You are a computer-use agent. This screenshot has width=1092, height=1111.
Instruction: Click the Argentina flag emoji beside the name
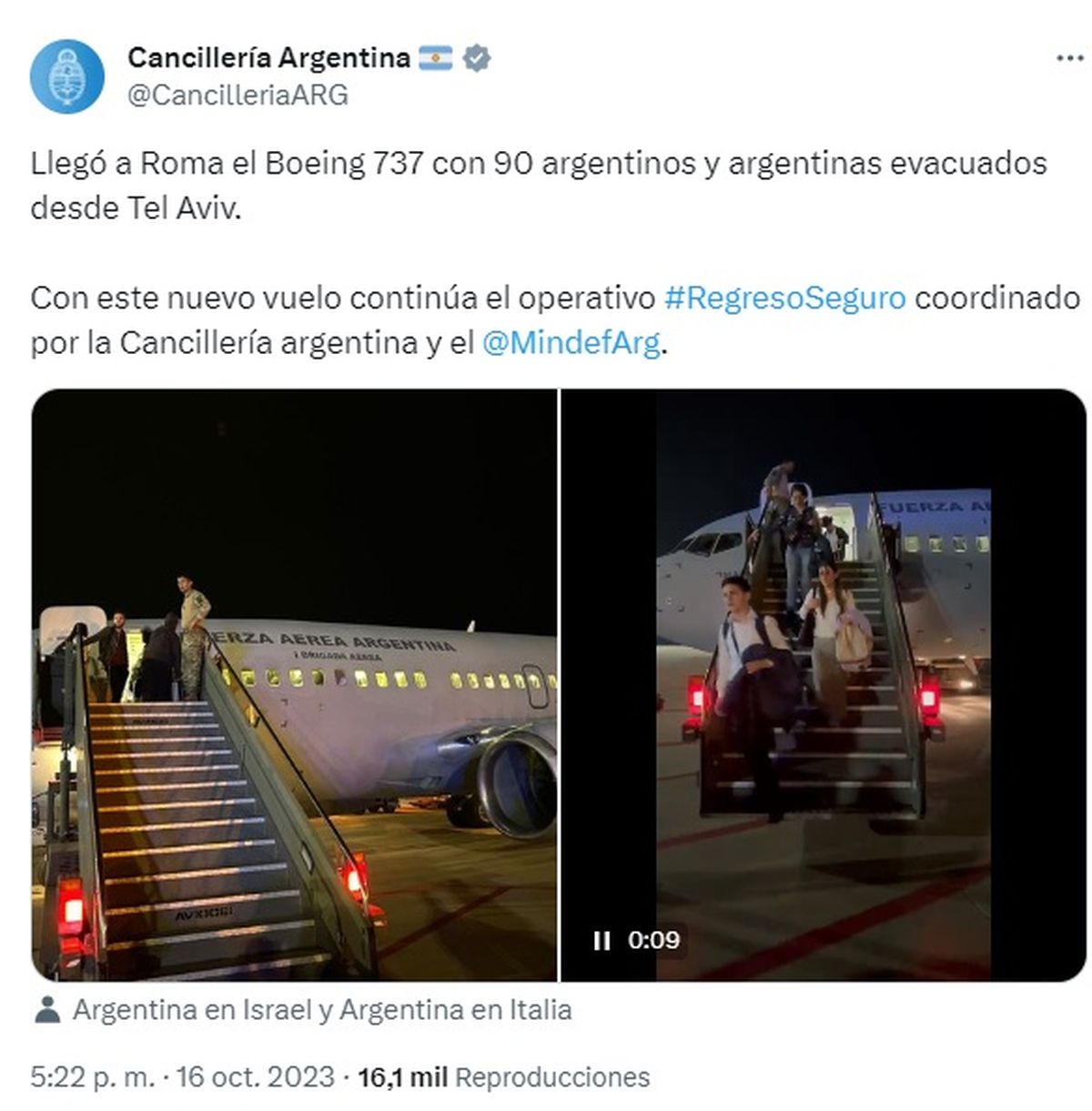pyautogui.click(x=436, y=58)
